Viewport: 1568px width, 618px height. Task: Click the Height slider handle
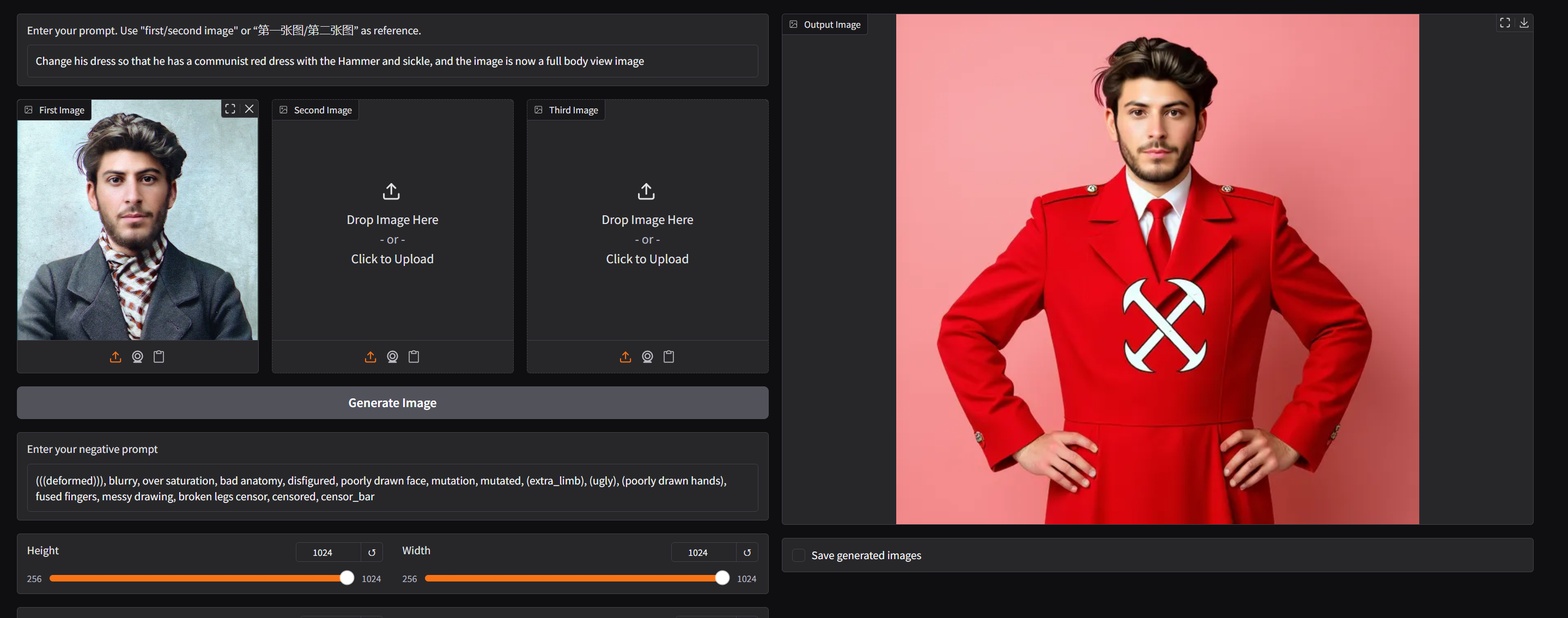347,578
